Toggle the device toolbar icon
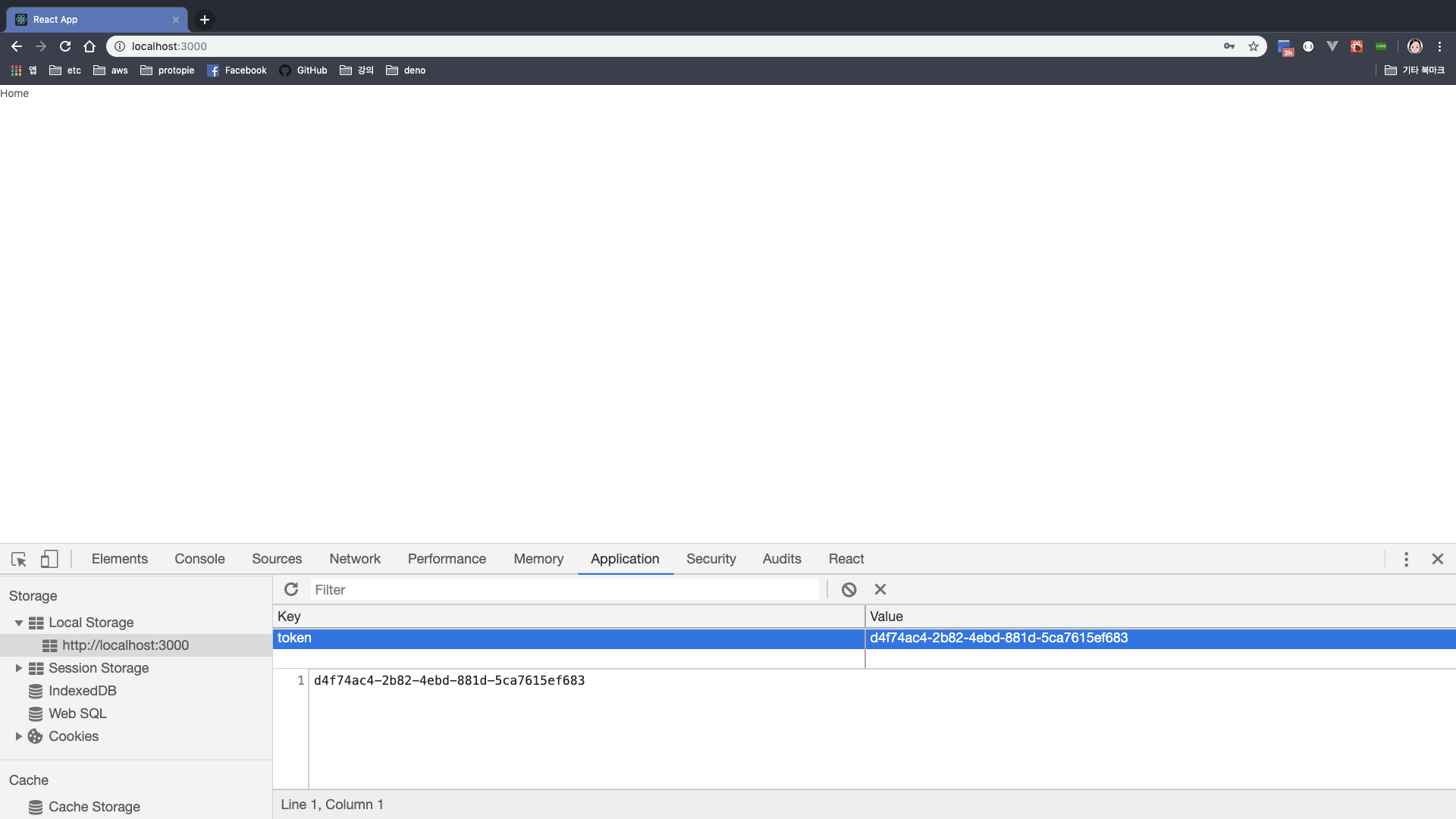Image resolution: width=1456 pixels, height=819 pixels. pyautogui.click(x=49, y=559)
